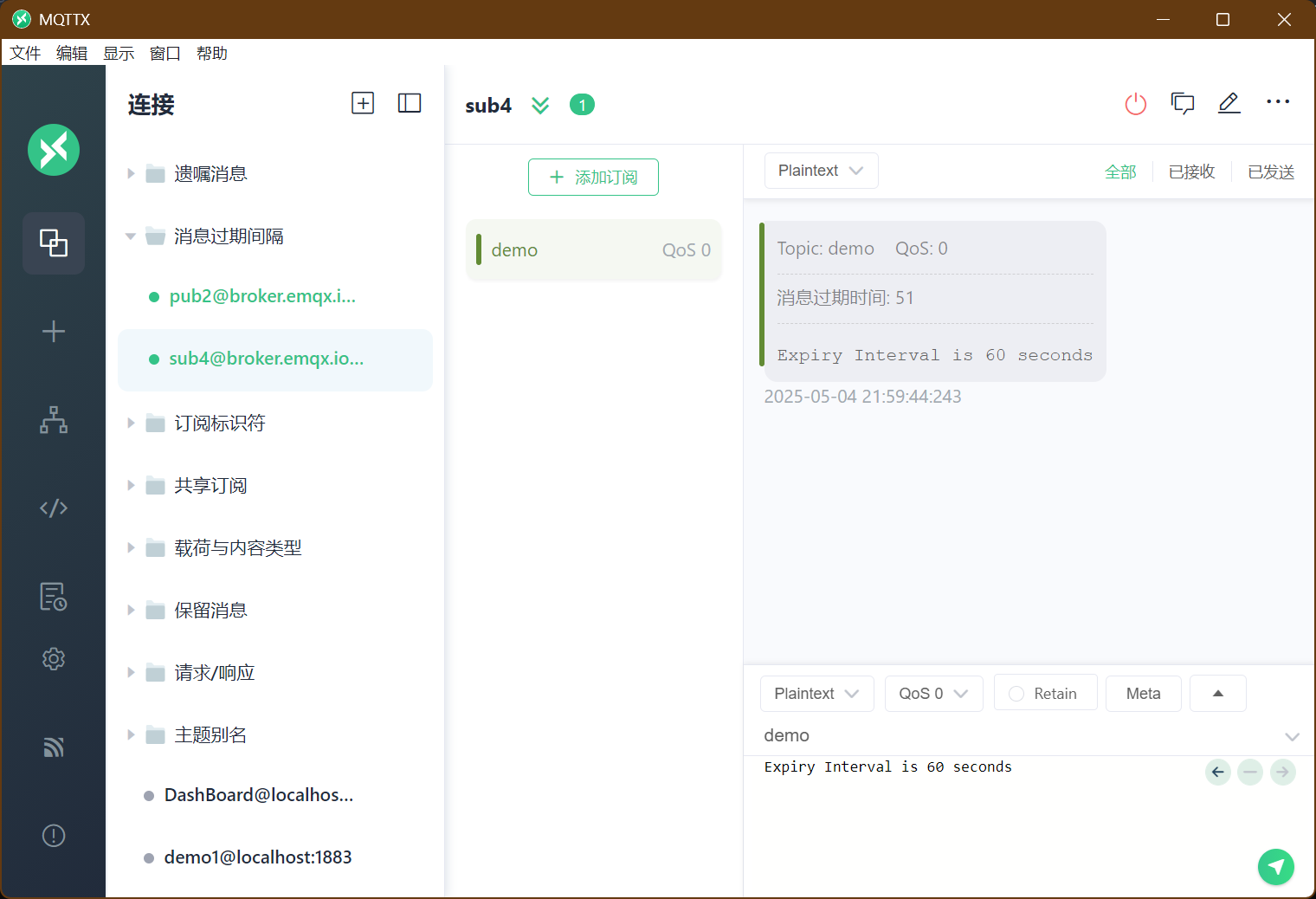Open the topic history dropdown chevron
This screenshot has height=899, width=1316.
tap(1292, 736)
